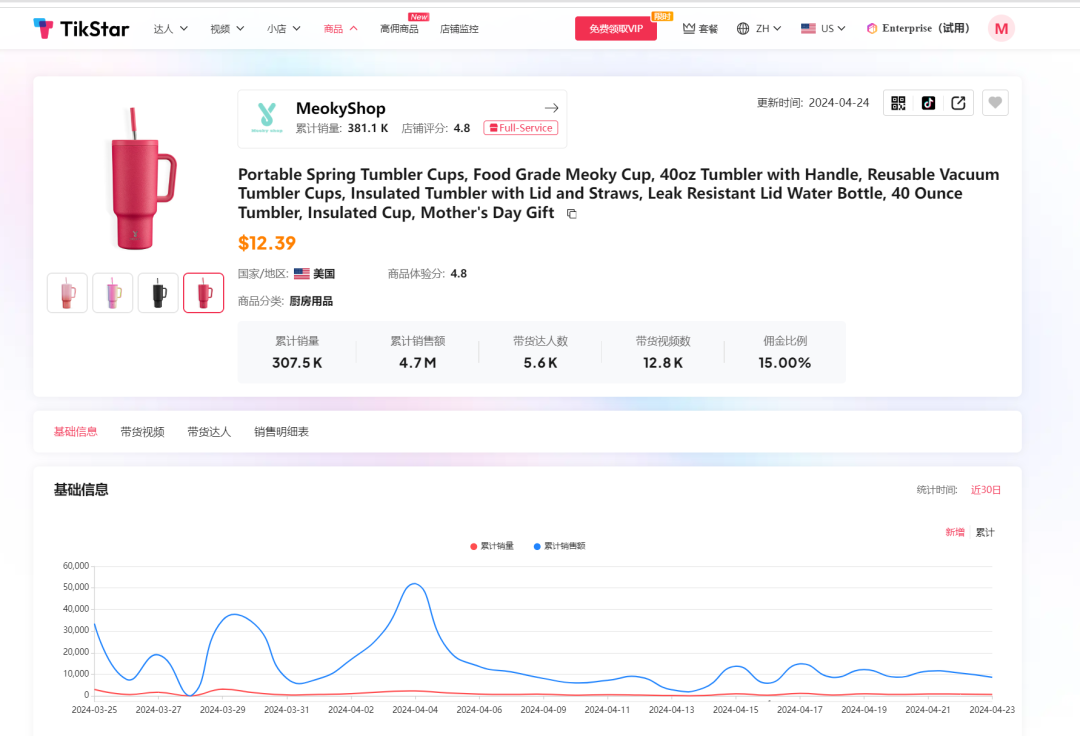Click the 12.8 K video count value

663,363
